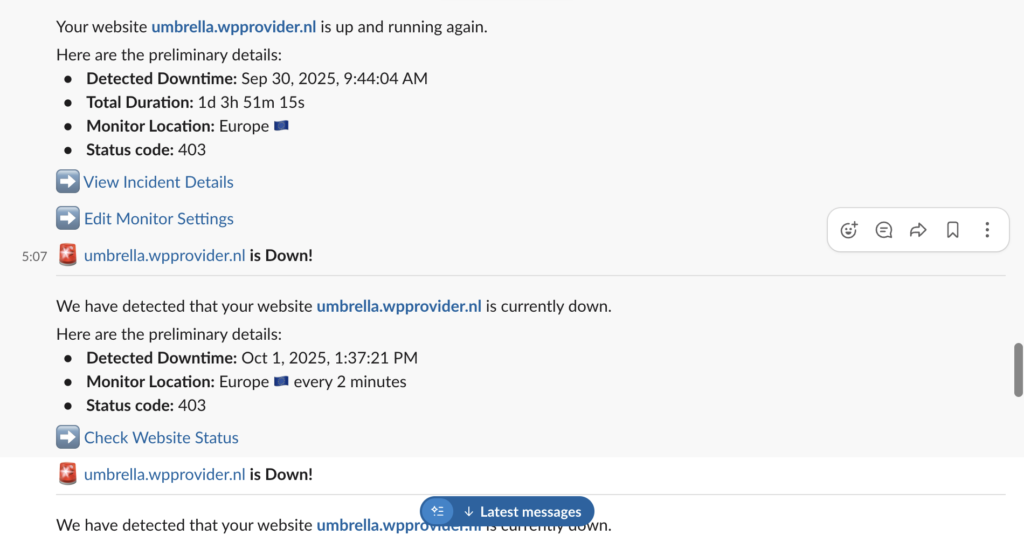
Task: Open the Edit Monitor Settings link
Action: [x=159, y=218]
